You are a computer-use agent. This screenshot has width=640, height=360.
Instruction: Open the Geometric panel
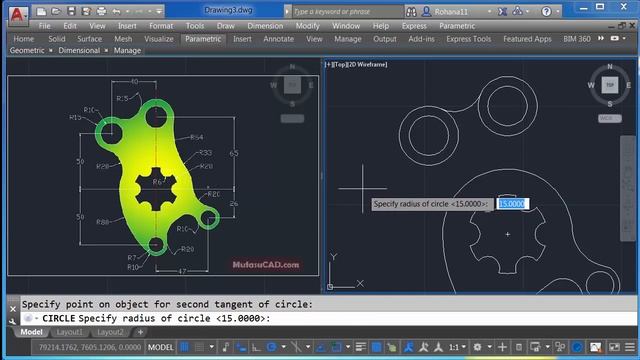(x=27, y=50)
